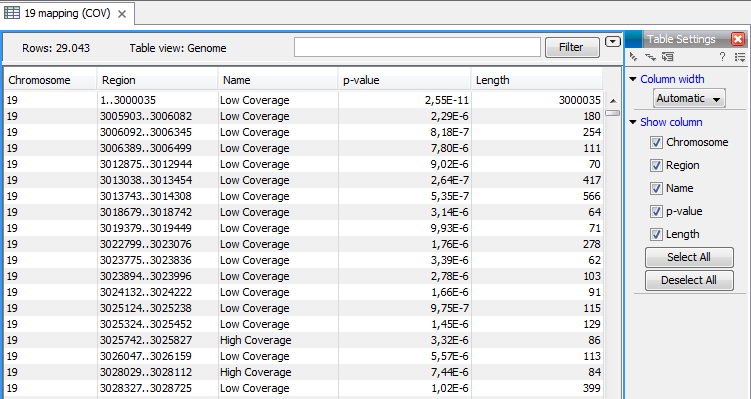This screenshot has width=751, height=399.
Task: Select region 3018679..3018742 cell
Action: pos(158,212)
